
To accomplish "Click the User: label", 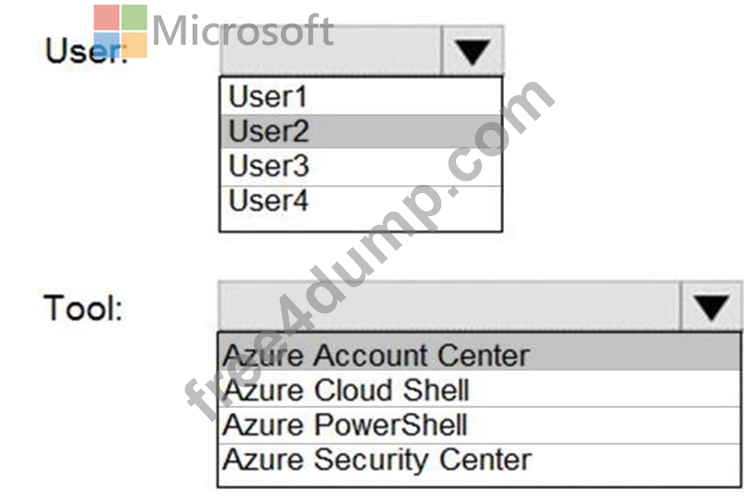I will [86, 51].
